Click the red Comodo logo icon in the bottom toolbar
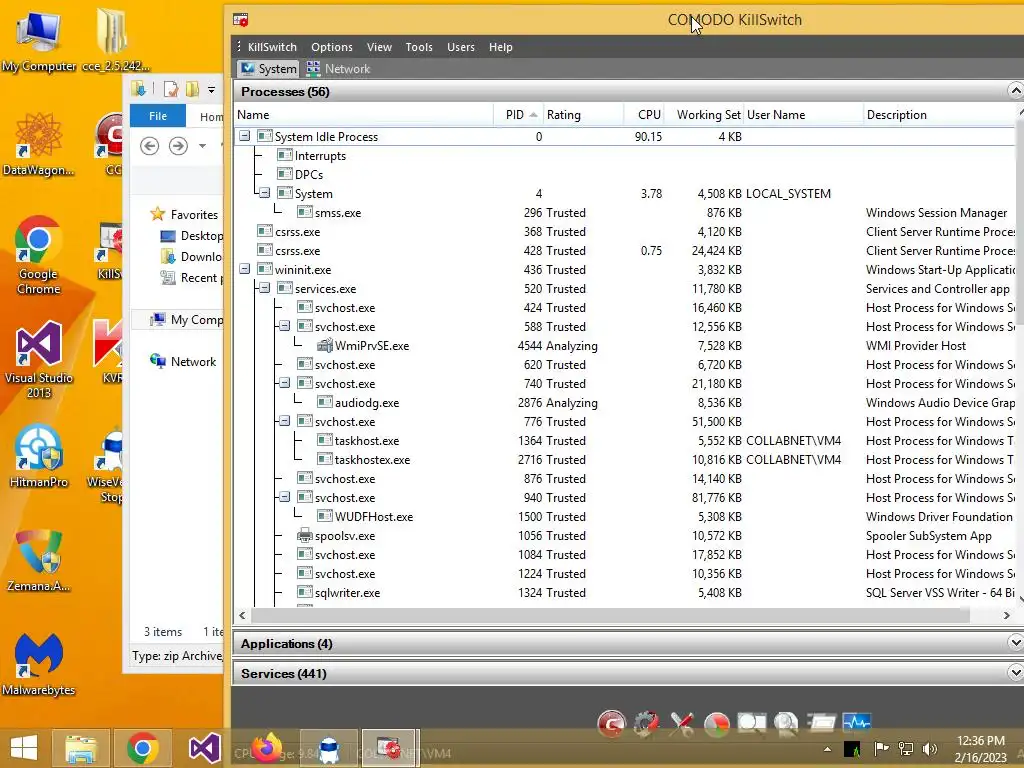The height and width of the screenshot is (768, 1024). coord(611,724)
